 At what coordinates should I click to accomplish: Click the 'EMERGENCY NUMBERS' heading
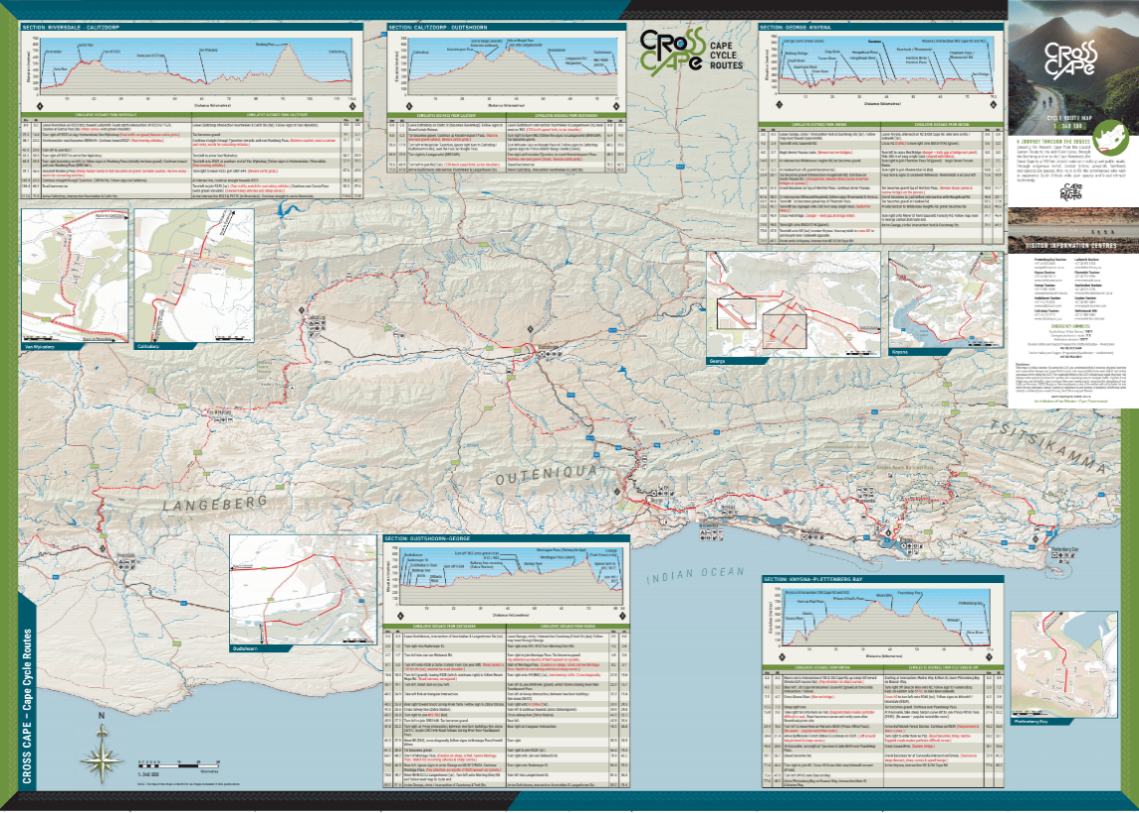[1071, 325]
